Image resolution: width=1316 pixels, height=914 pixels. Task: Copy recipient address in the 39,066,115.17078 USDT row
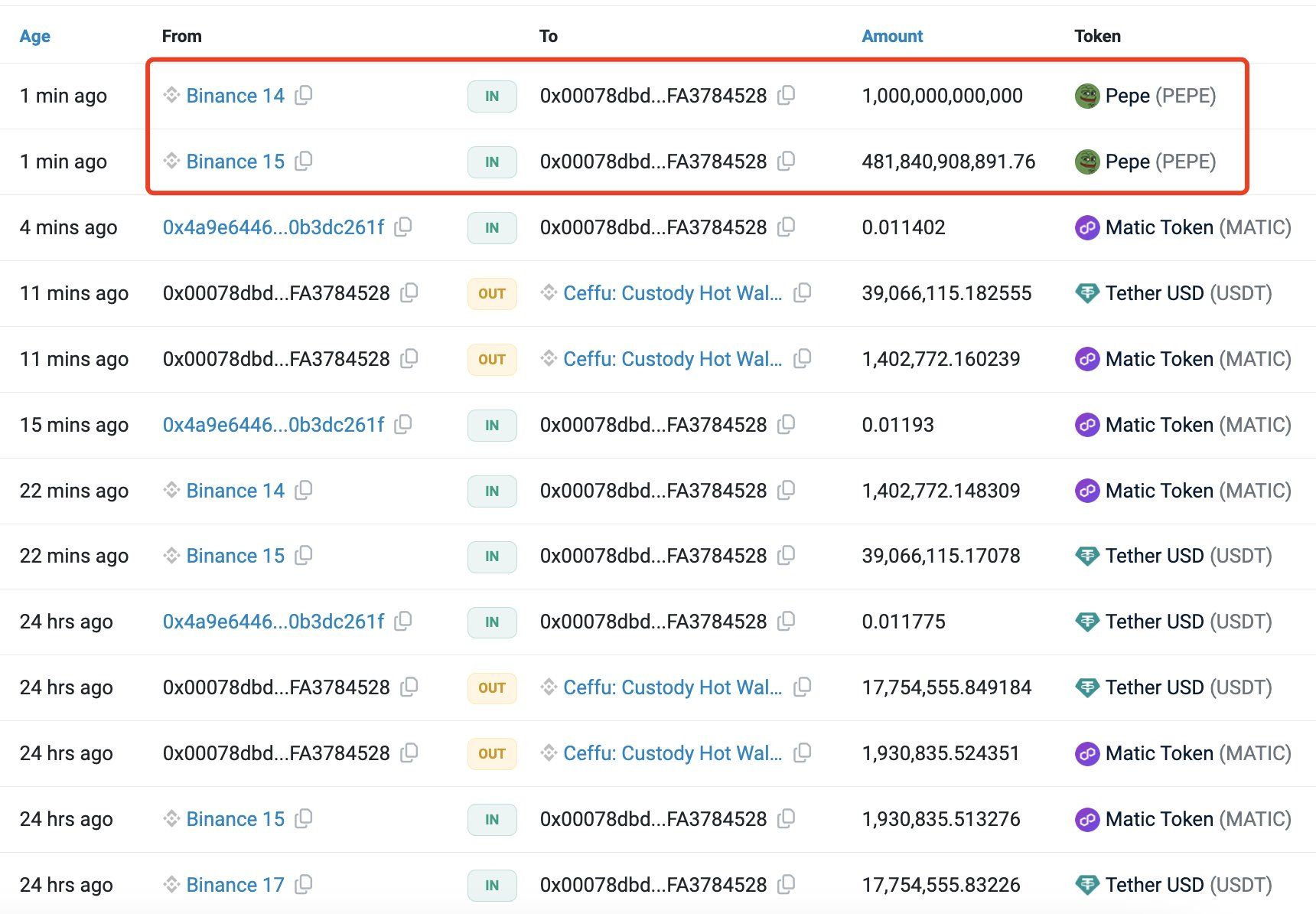[786, 555]
